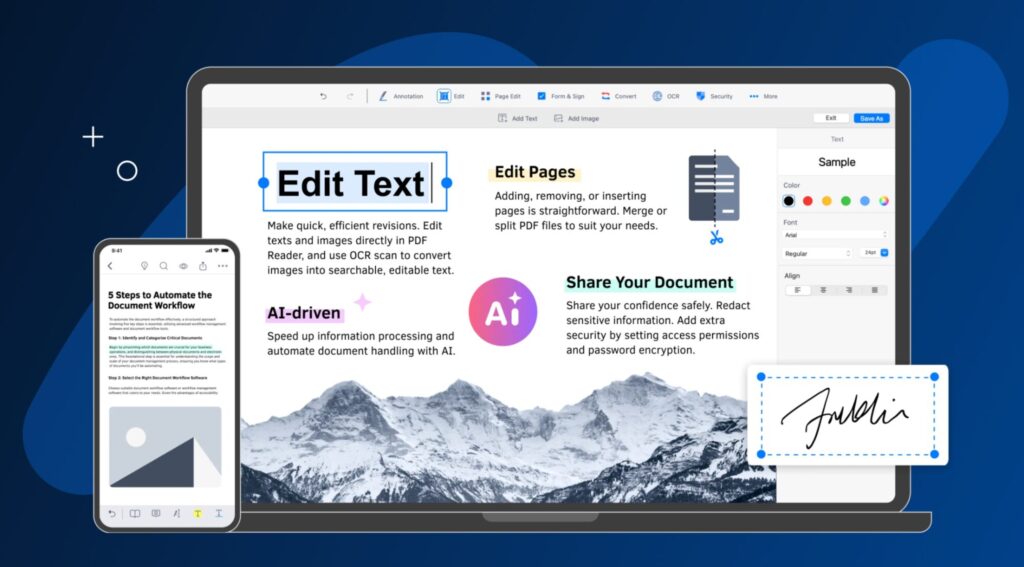Open the rainbow custom color picker
The image size is (1024, 567).
pyautogui.click(x=884, y=201)
